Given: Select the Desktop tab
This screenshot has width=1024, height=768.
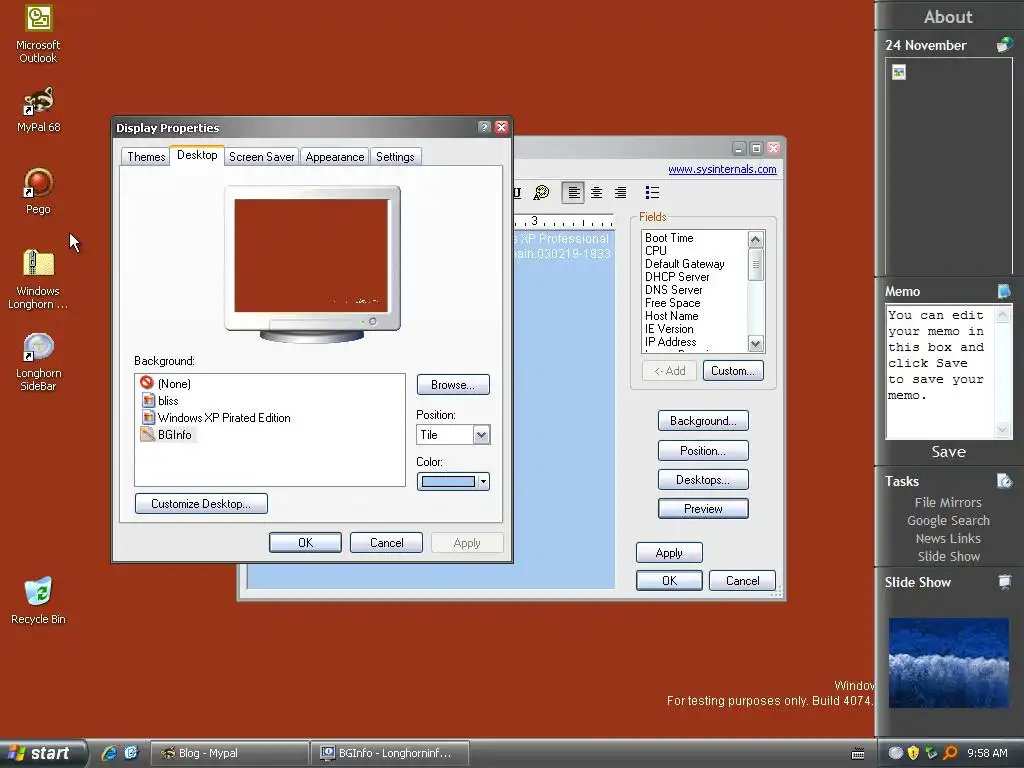Looking at the screenshot, I should (197, 155).
